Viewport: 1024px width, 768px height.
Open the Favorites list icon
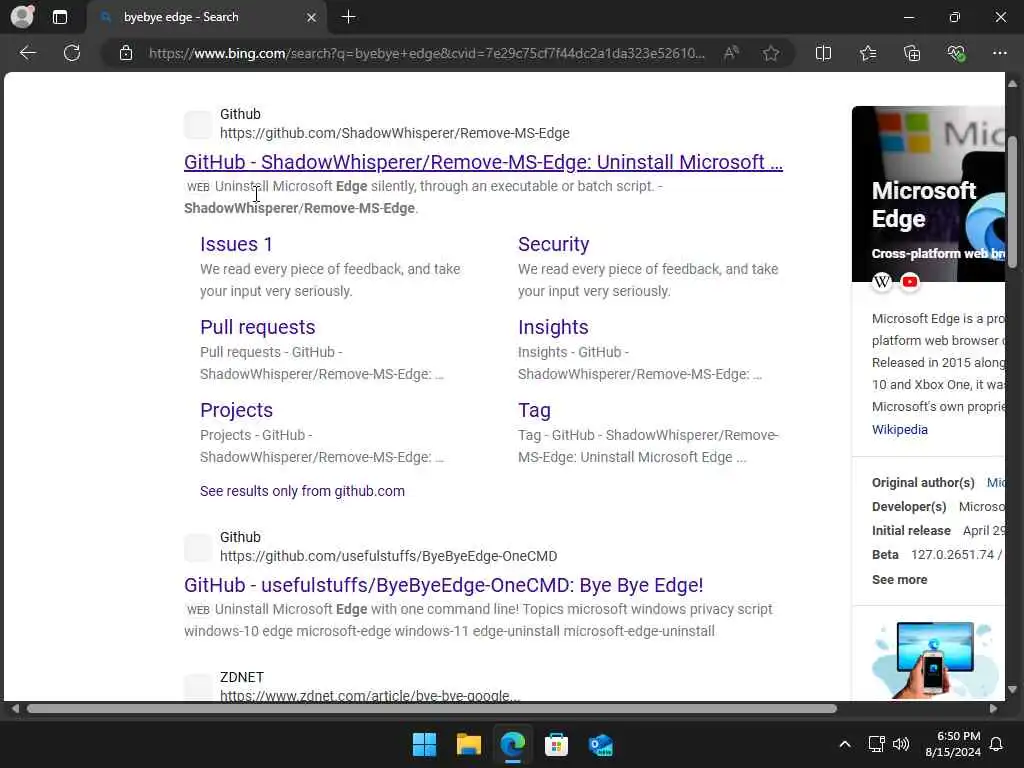pos(868,53)
